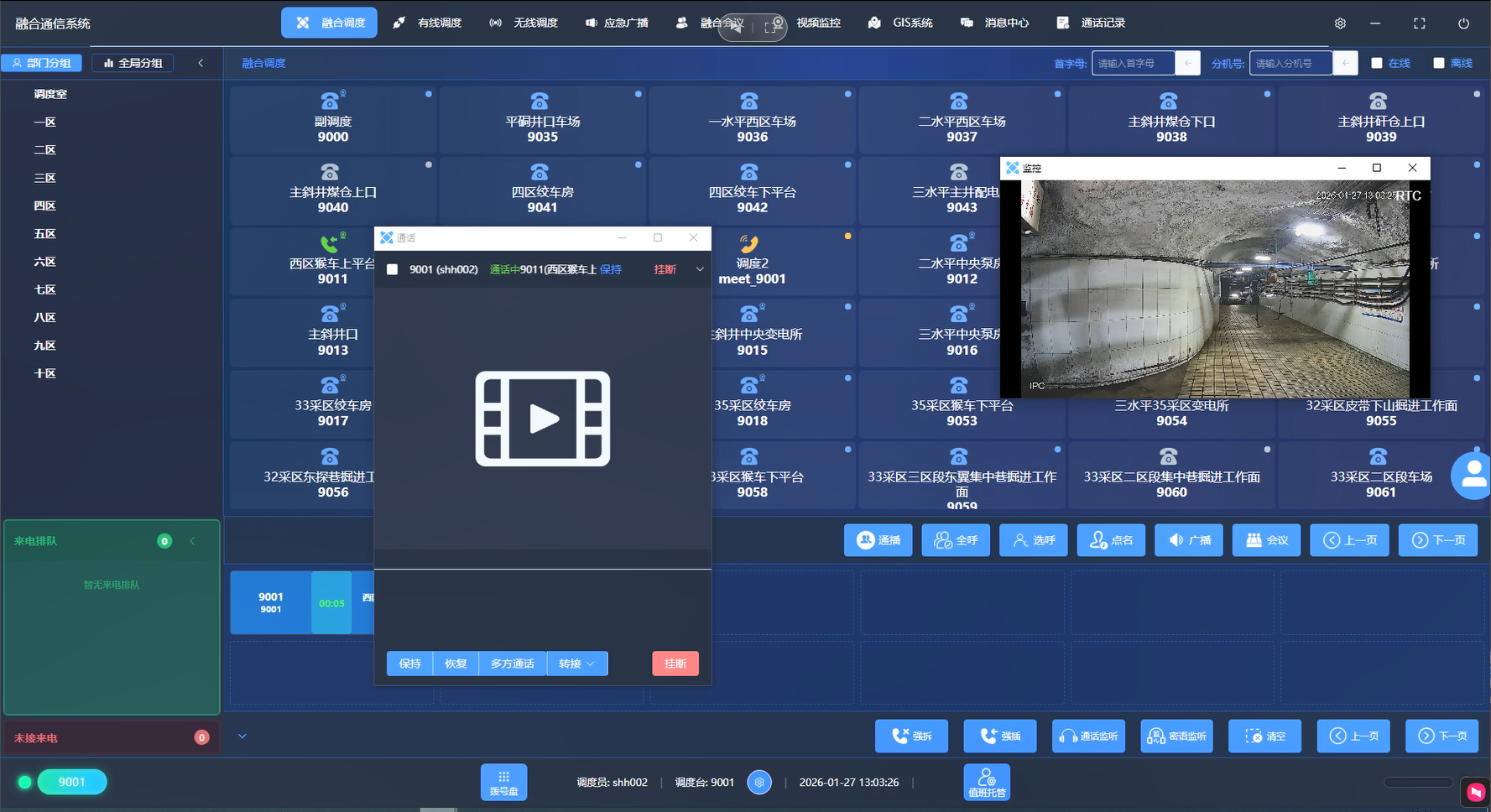The image size is (1491, 812).
Task: Expand the call row options chevron in 通话 window
Action: [x=700, y=269]
